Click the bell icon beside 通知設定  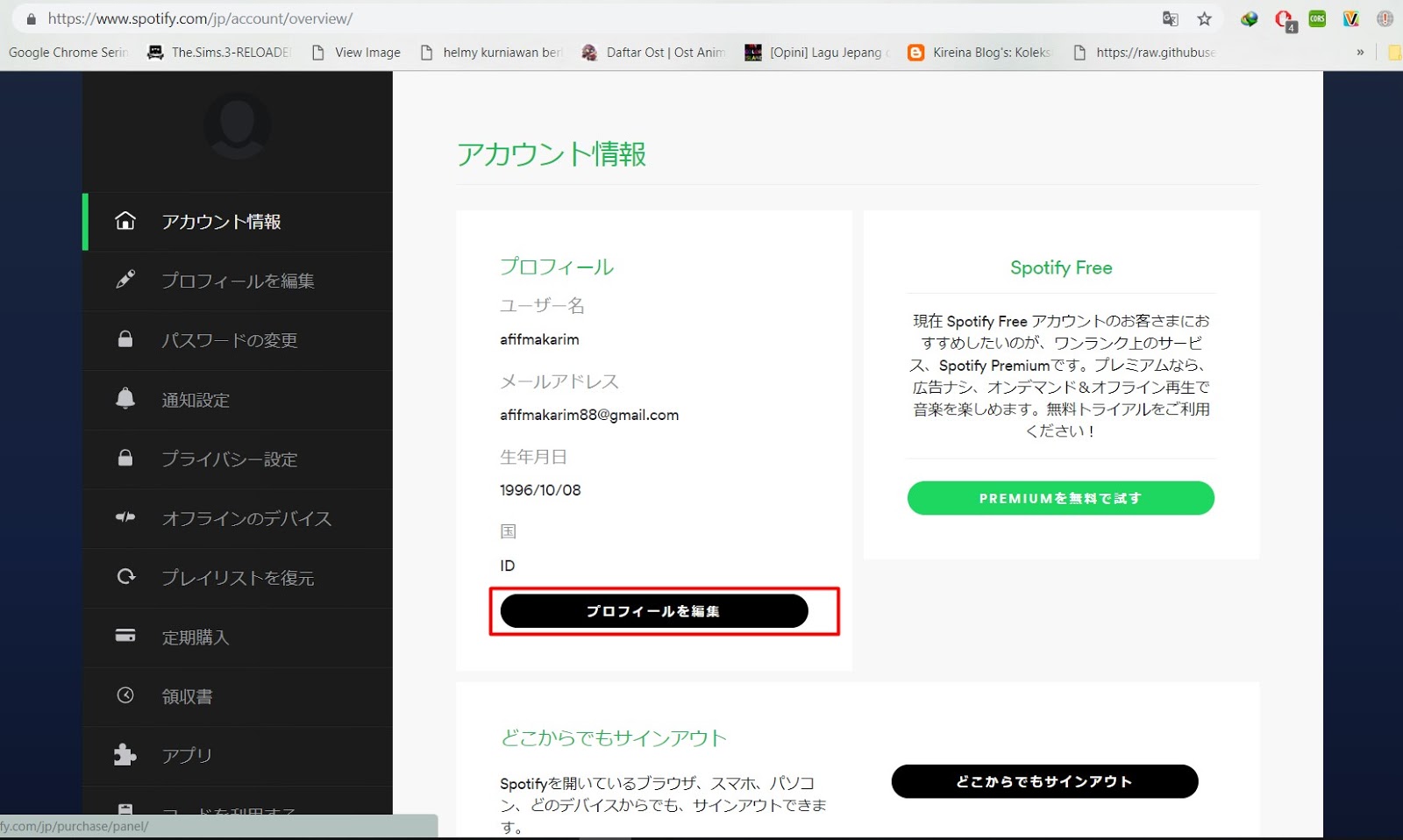tap(125, 398)
